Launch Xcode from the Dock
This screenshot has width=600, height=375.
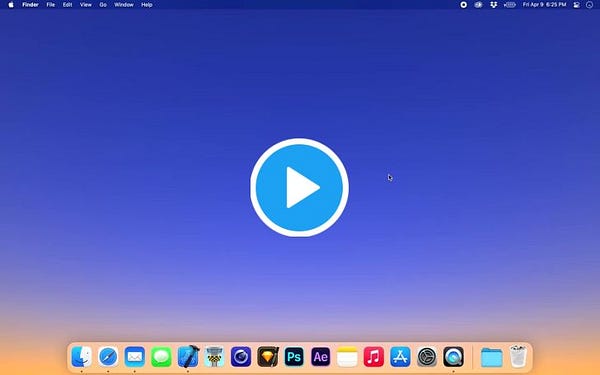coord(188,356)
